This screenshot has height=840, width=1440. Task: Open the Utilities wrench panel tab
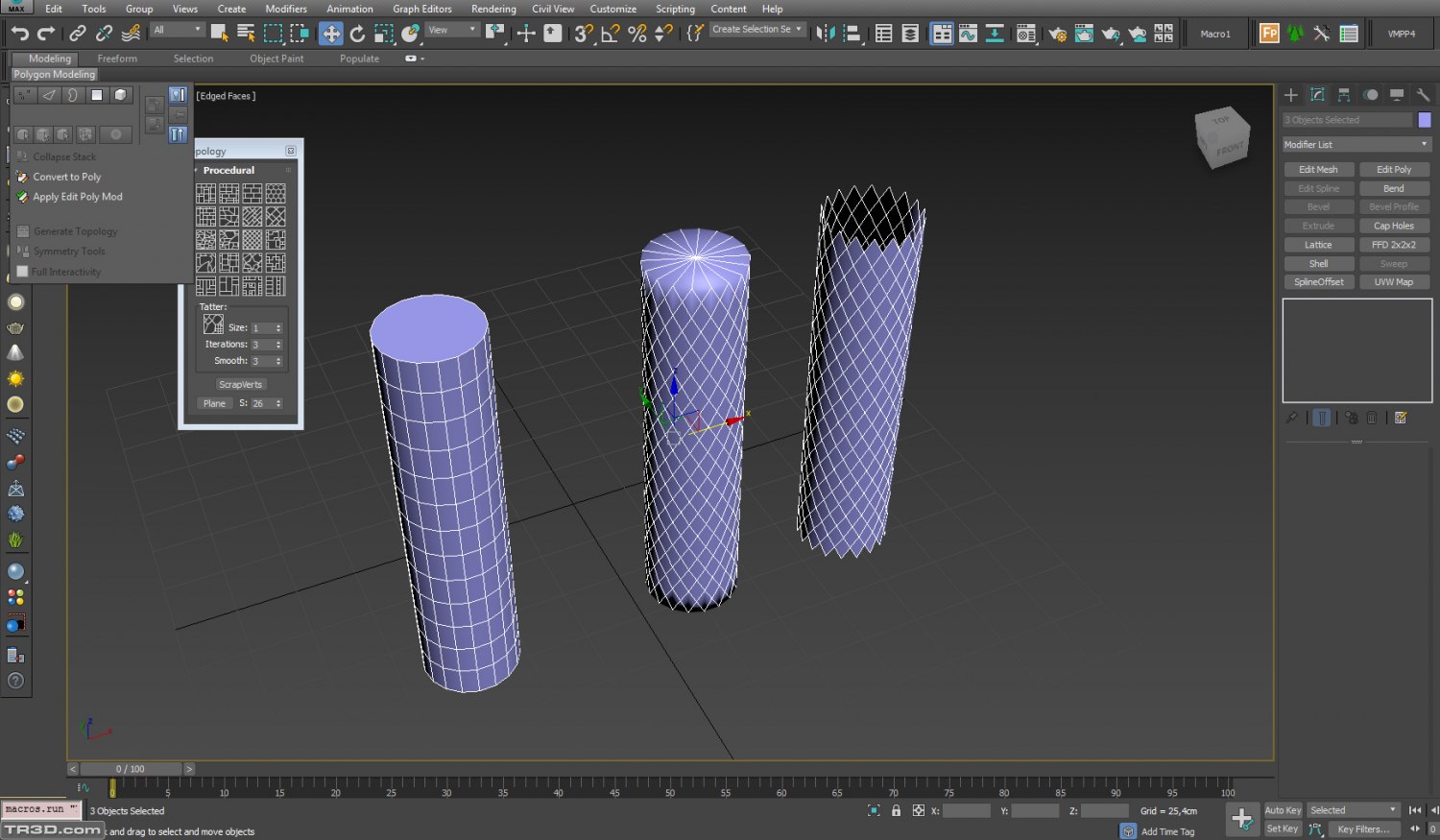click(1423, 95)
